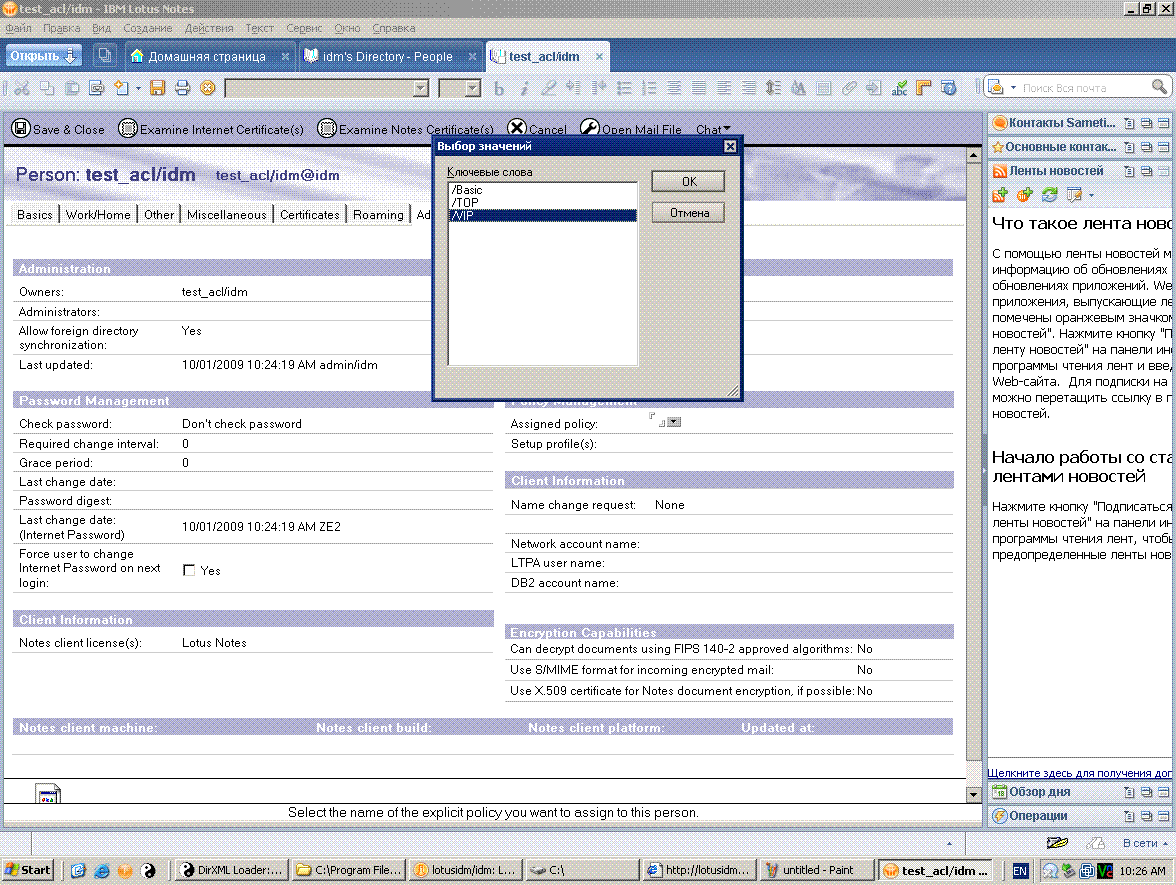
Task: Click the spell check 'abc' icon
Action: coord(899,88)
